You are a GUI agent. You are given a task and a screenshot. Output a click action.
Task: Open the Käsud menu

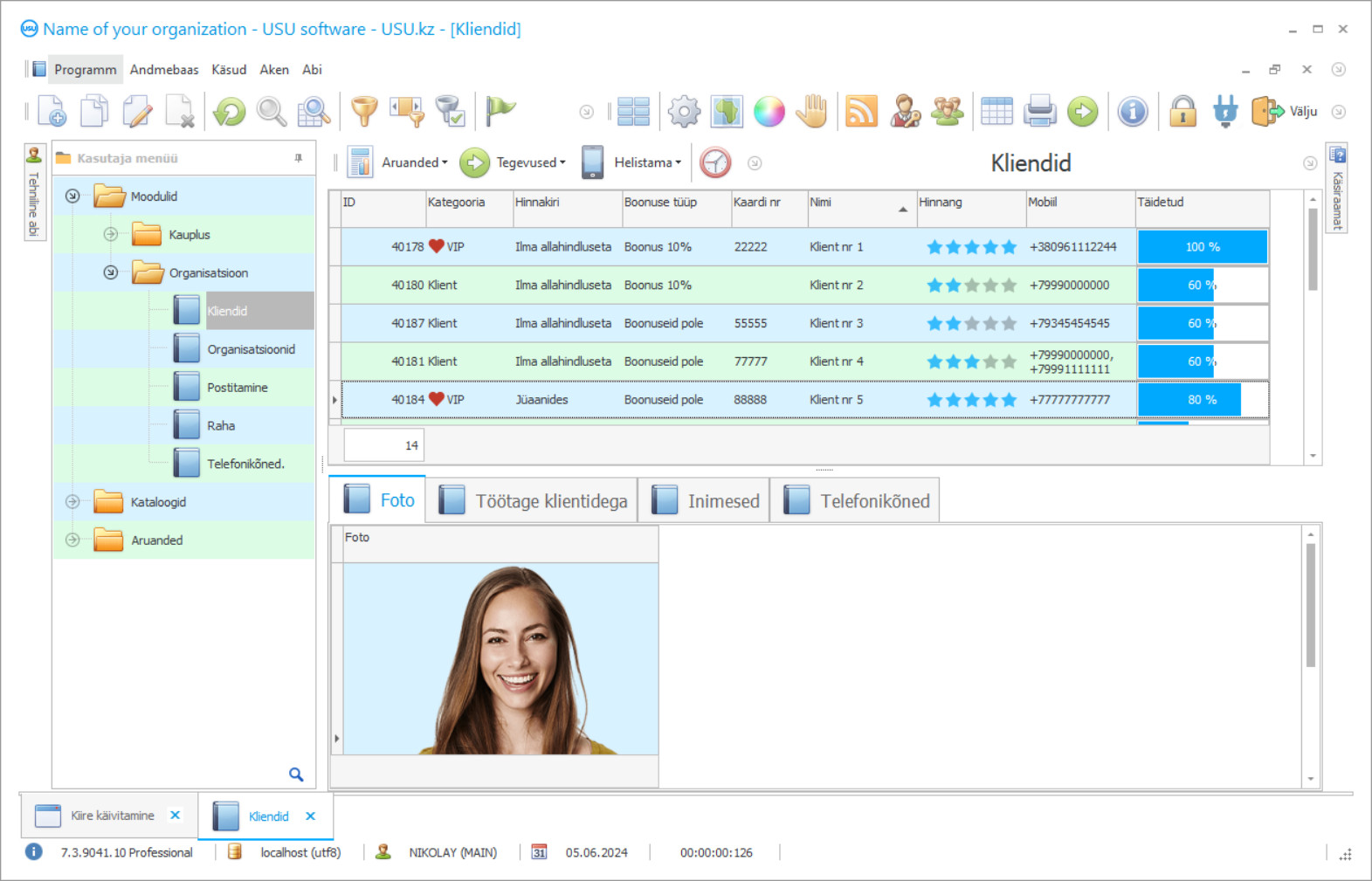[x=229, y=70]
